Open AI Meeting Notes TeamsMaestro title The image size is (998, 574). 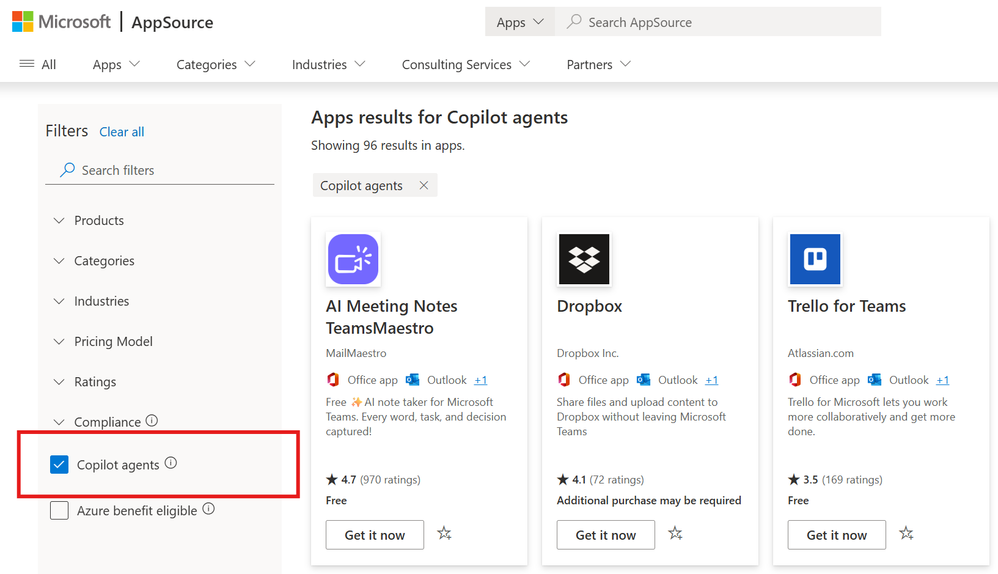391,317
